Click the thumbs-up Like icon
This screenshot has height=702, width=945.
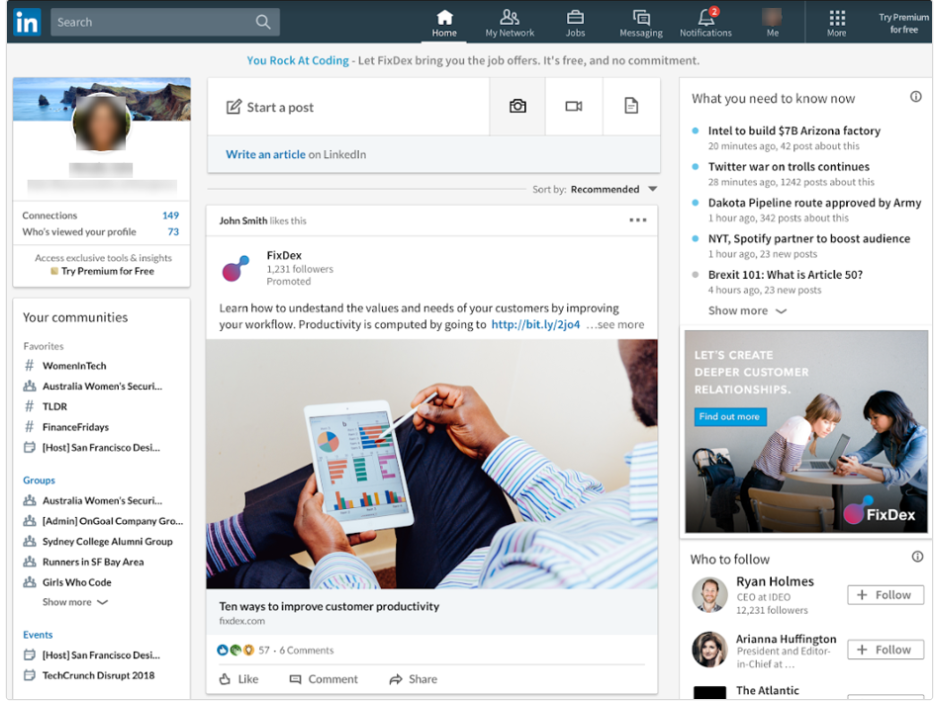pos(225,679)
